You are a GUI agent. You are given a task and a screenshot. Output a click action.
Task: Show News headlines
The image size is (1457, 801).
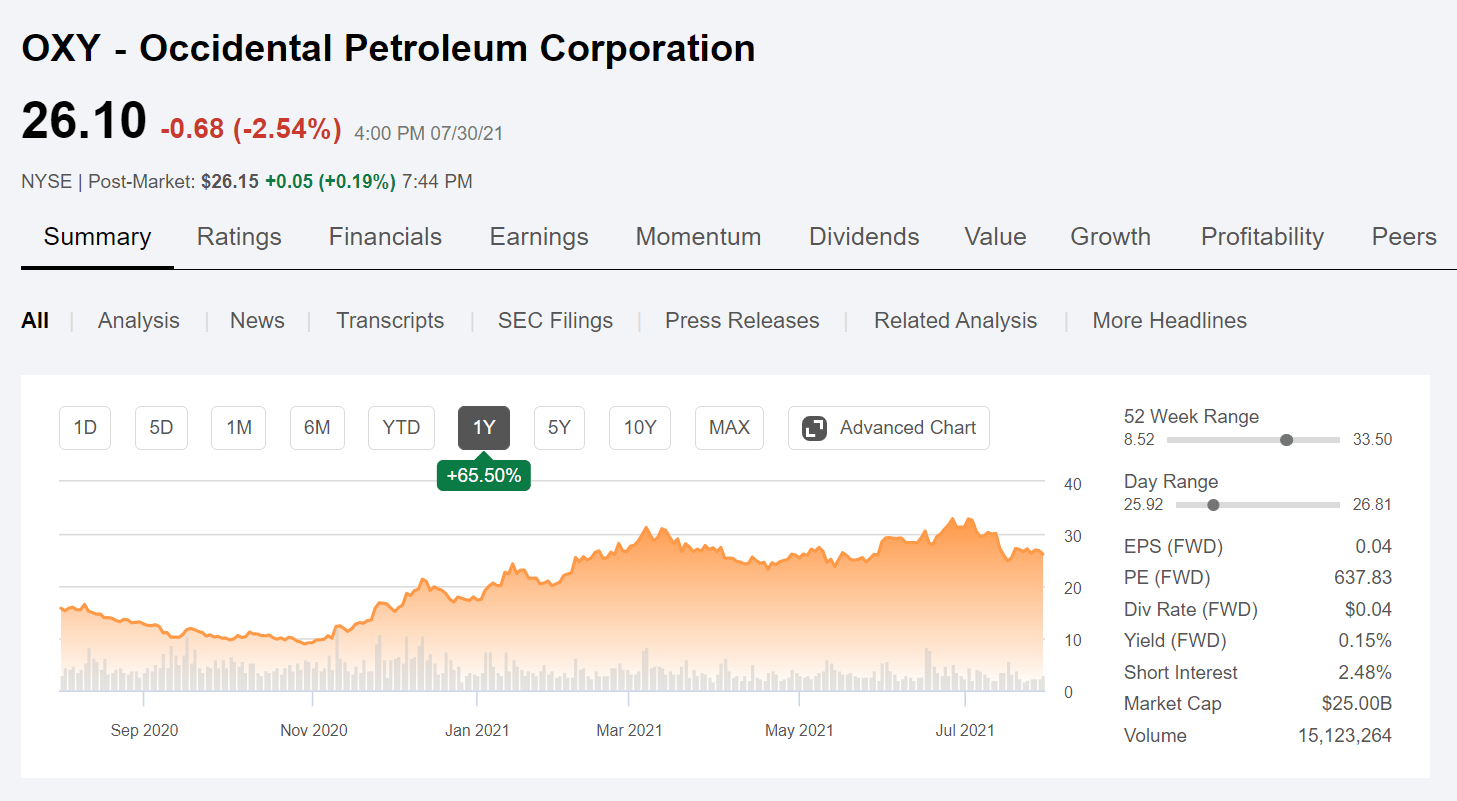[x=257, y=321]
